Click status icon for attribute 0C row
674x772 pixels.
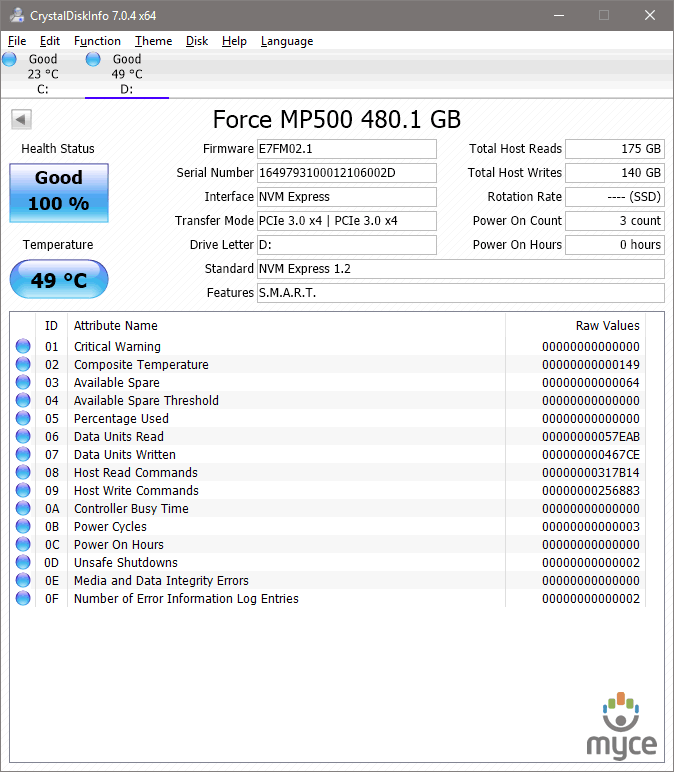coord(23,544)
